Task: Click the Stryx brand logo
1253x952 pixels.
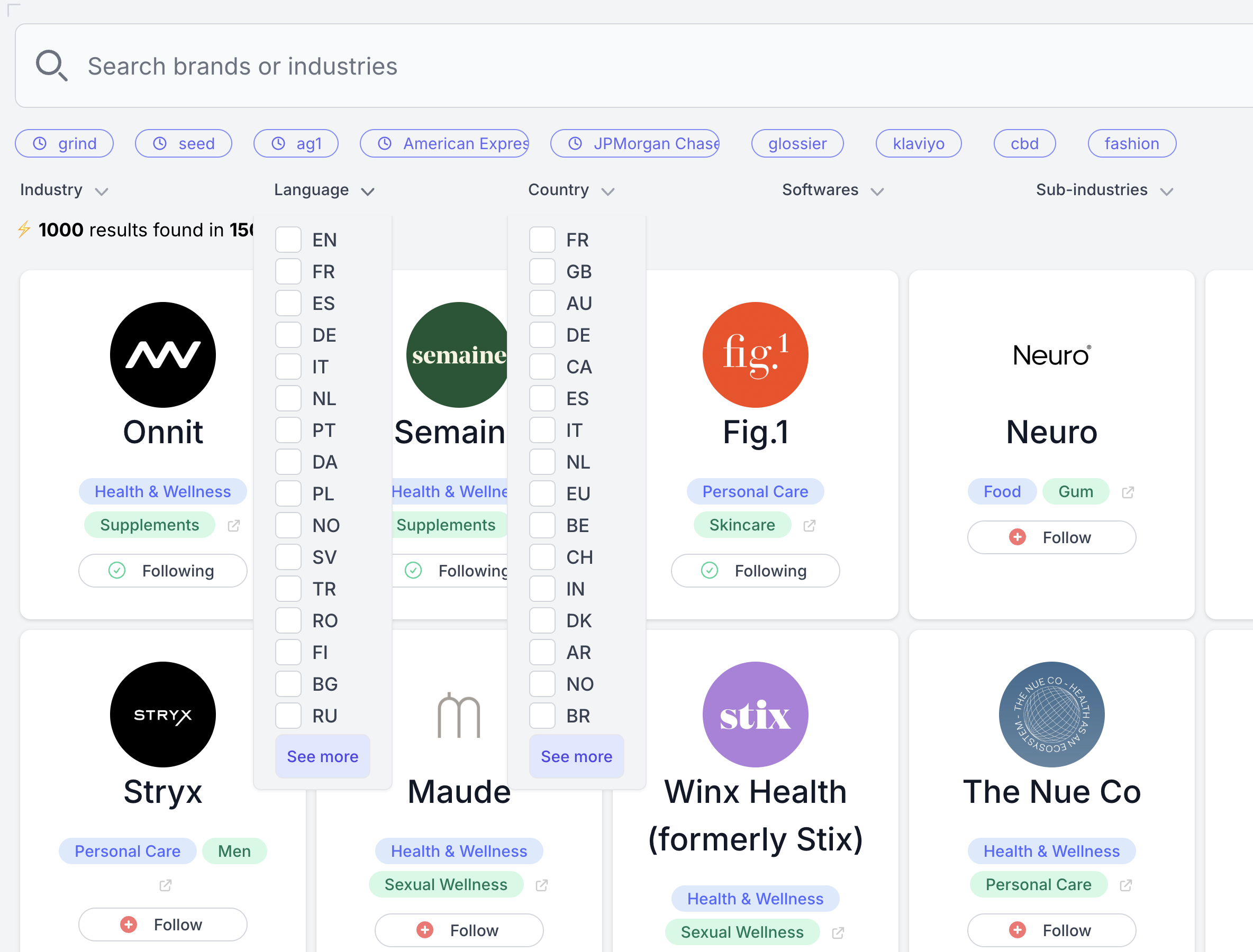Action: [163, 715]
